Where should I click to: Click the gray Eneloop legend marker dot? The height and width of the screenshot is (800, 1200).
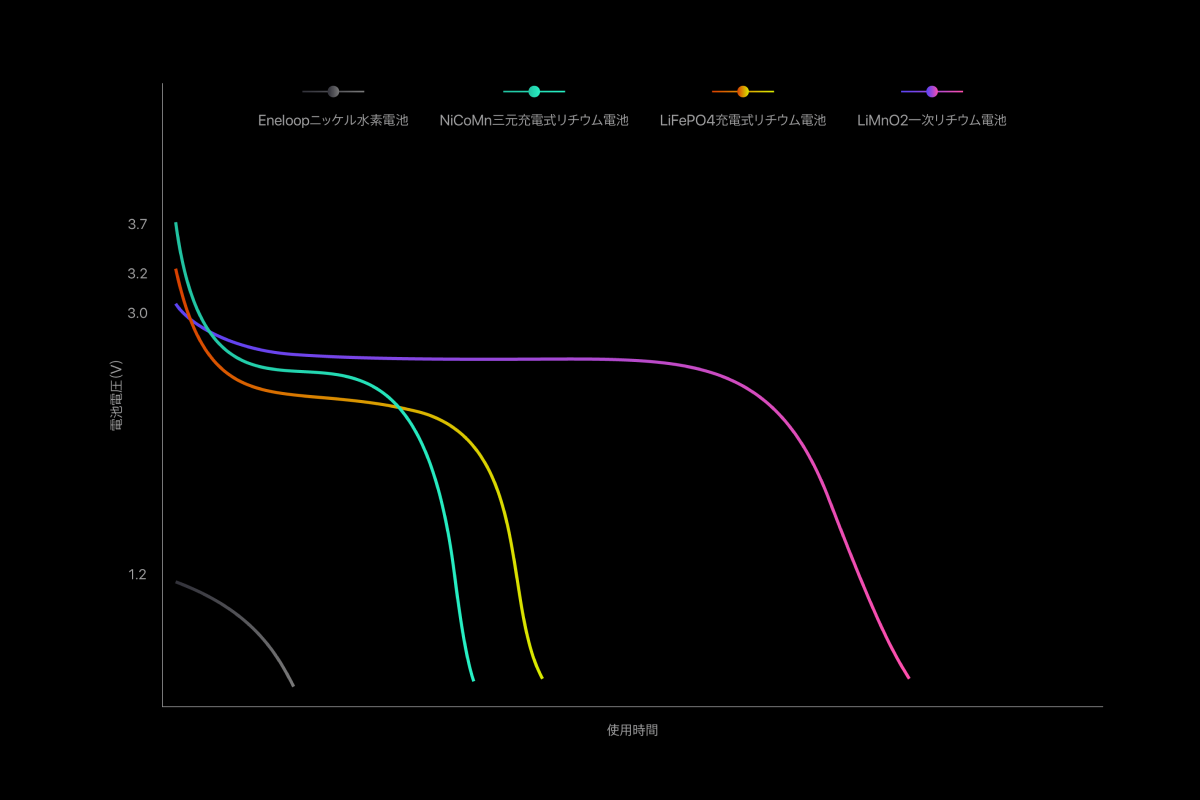[x=333, y=91]
